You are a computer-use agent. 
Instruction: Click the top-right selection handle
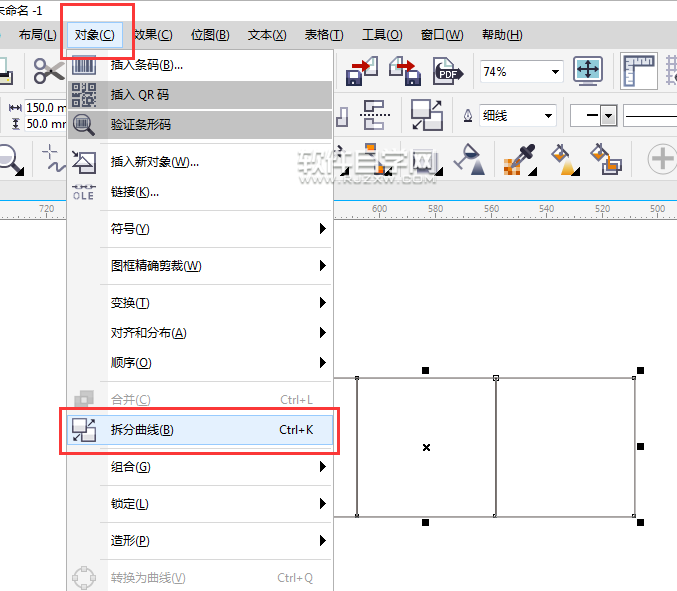tap(640, 370)
